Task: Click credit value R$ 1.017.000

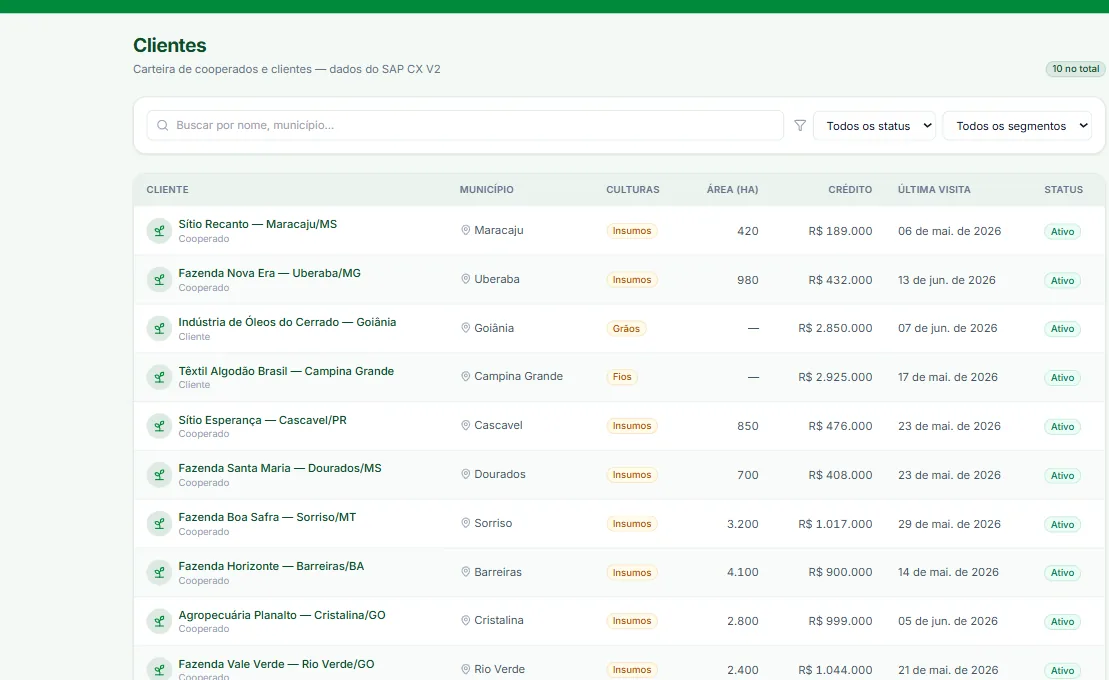Action: (x=835, y=524)
